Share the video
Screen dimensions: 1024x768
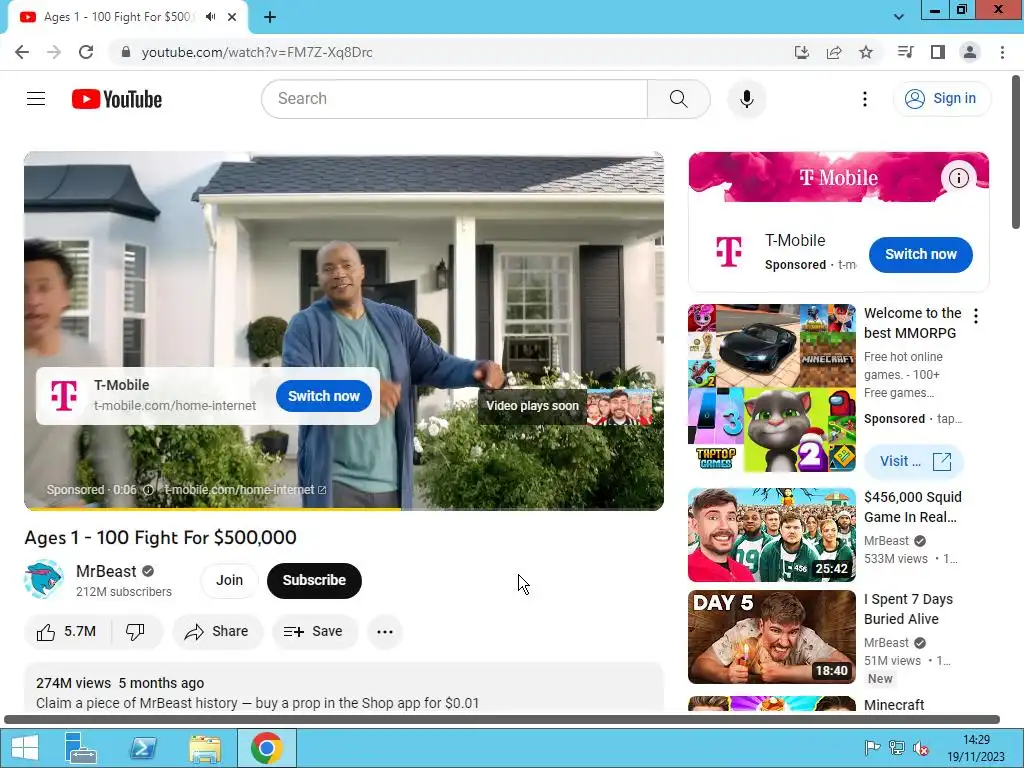coord(217,632)
